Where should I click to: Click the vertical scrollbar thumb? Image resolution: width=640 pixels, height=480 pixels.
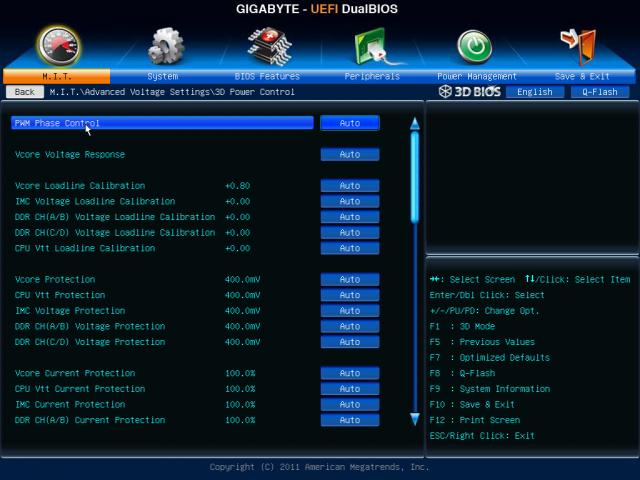click(415, 178)
